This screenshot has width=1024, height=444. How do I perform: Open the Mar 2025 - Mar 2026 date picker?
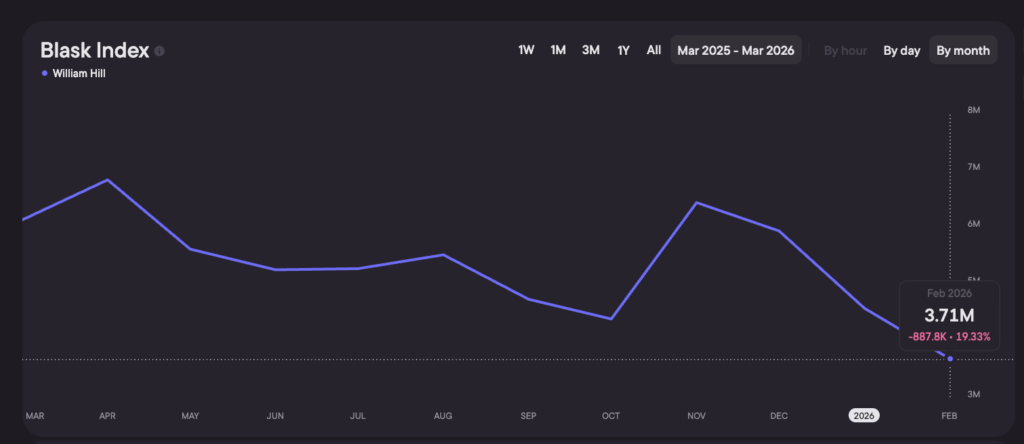click(735, 50)
